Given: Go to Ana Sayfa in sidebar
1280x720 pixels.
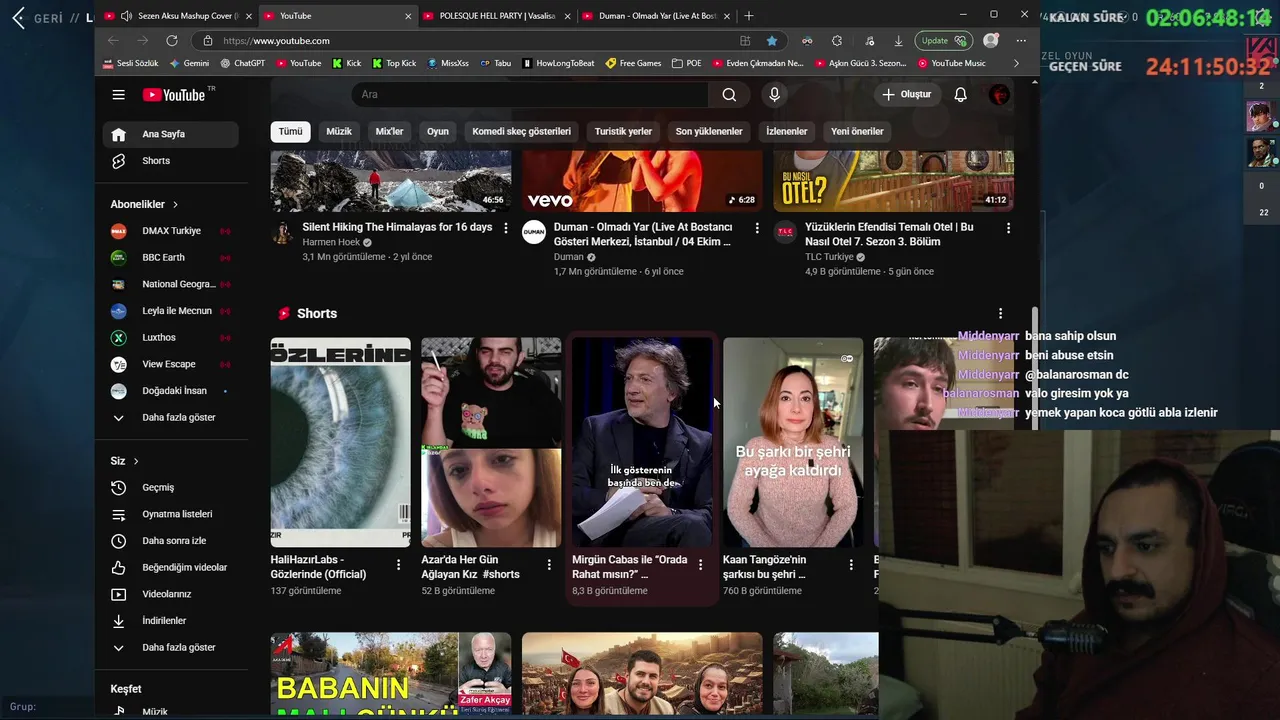Looking at the screenshot, I should point(170,134).
